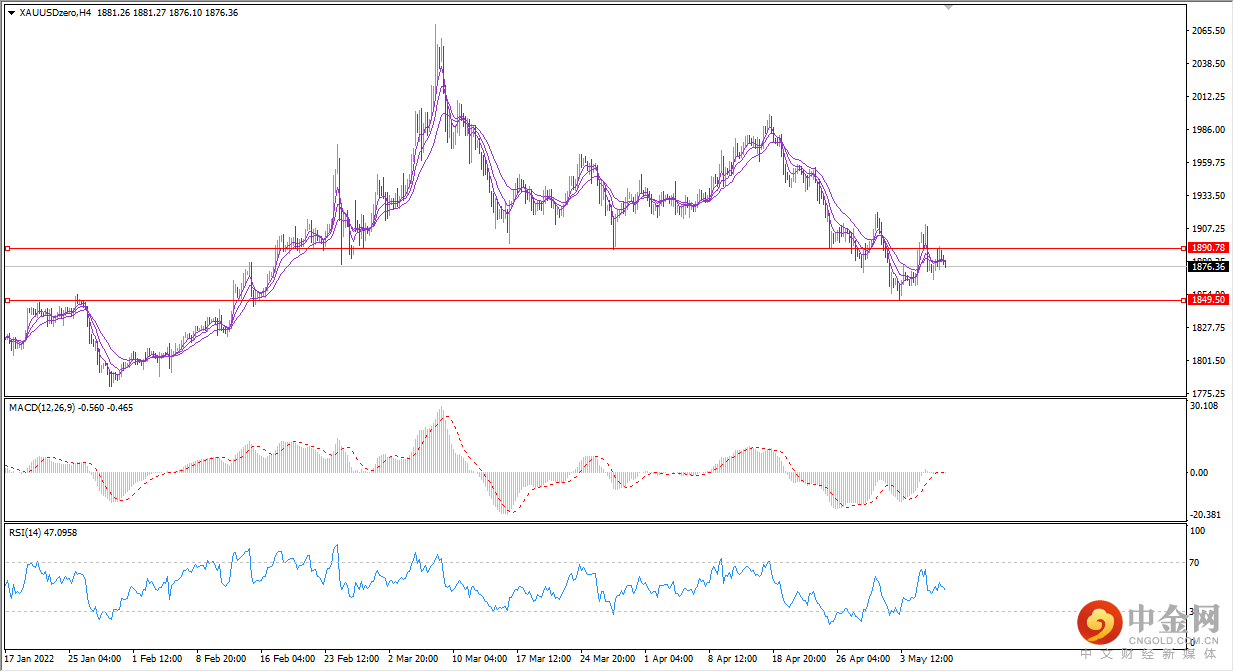The width and height of the screenshot is (1234, 672).
Task: Click the 2 Mar 20:00 date label
Action: pos(413,659)
